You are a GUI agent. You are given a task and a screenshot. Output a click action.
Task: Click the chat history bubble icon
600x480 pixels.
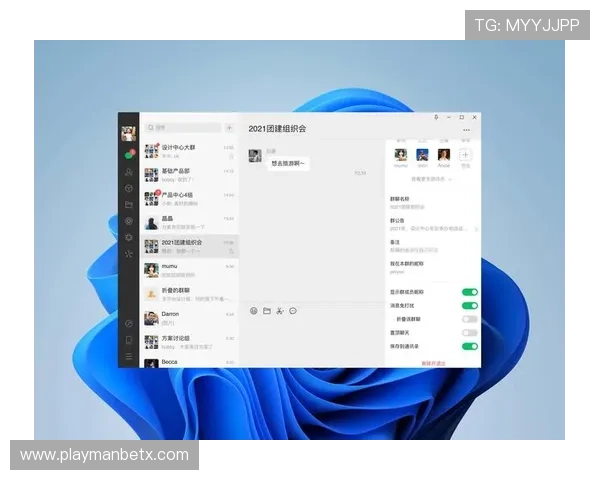pos(293,311)
